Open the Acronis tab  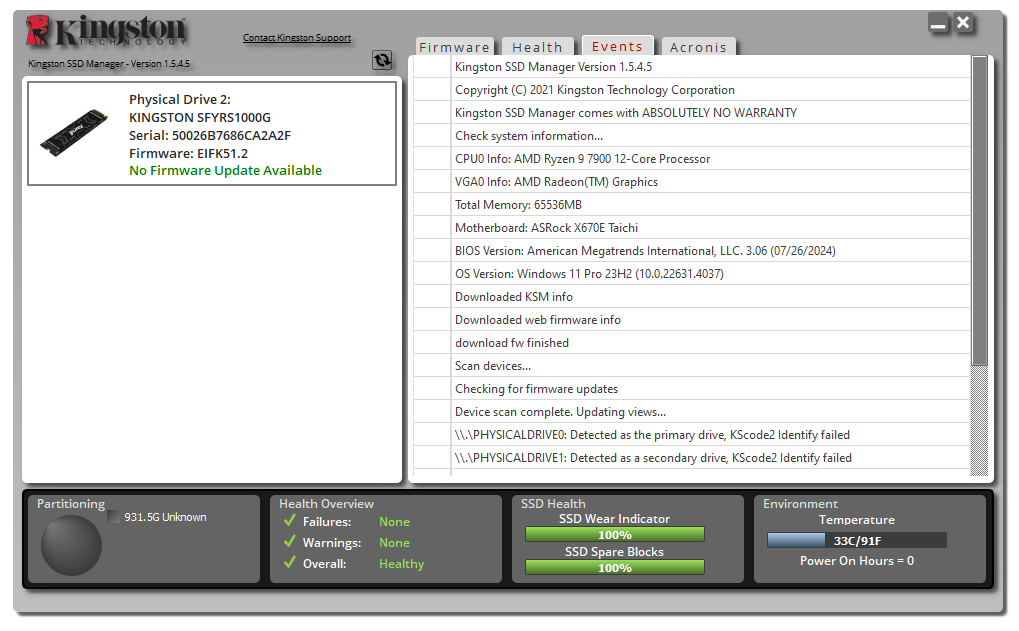(698, 47)
